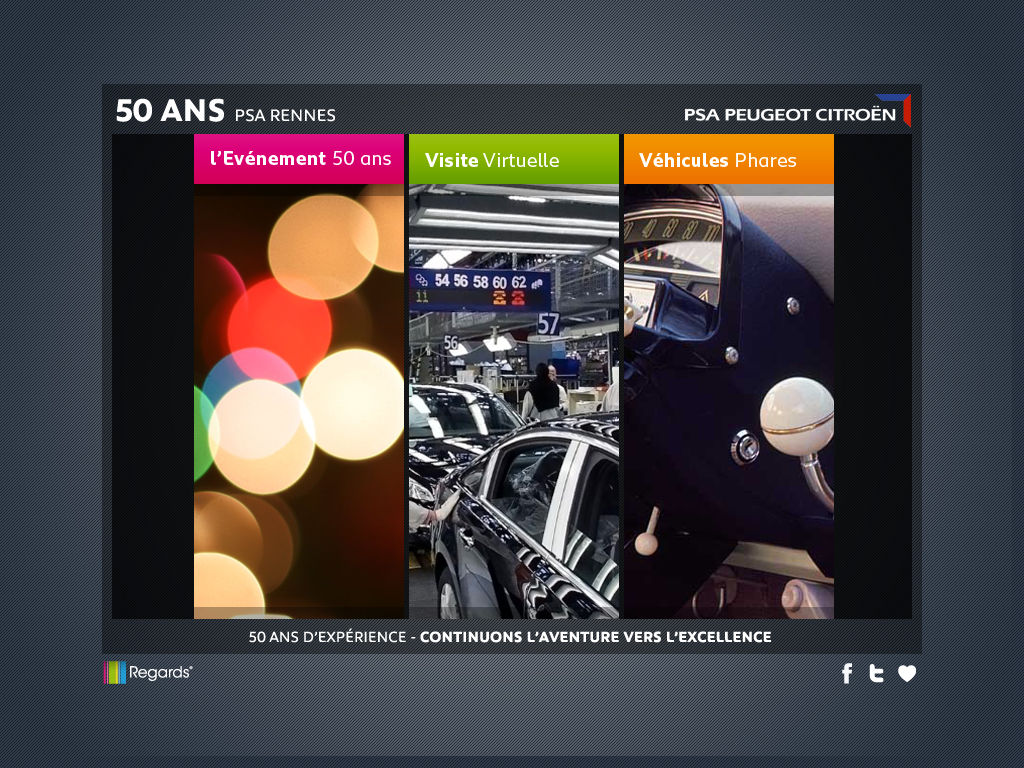Click the 57 station sign in factory photo
1024x768 pixels.
click(548, 324)
